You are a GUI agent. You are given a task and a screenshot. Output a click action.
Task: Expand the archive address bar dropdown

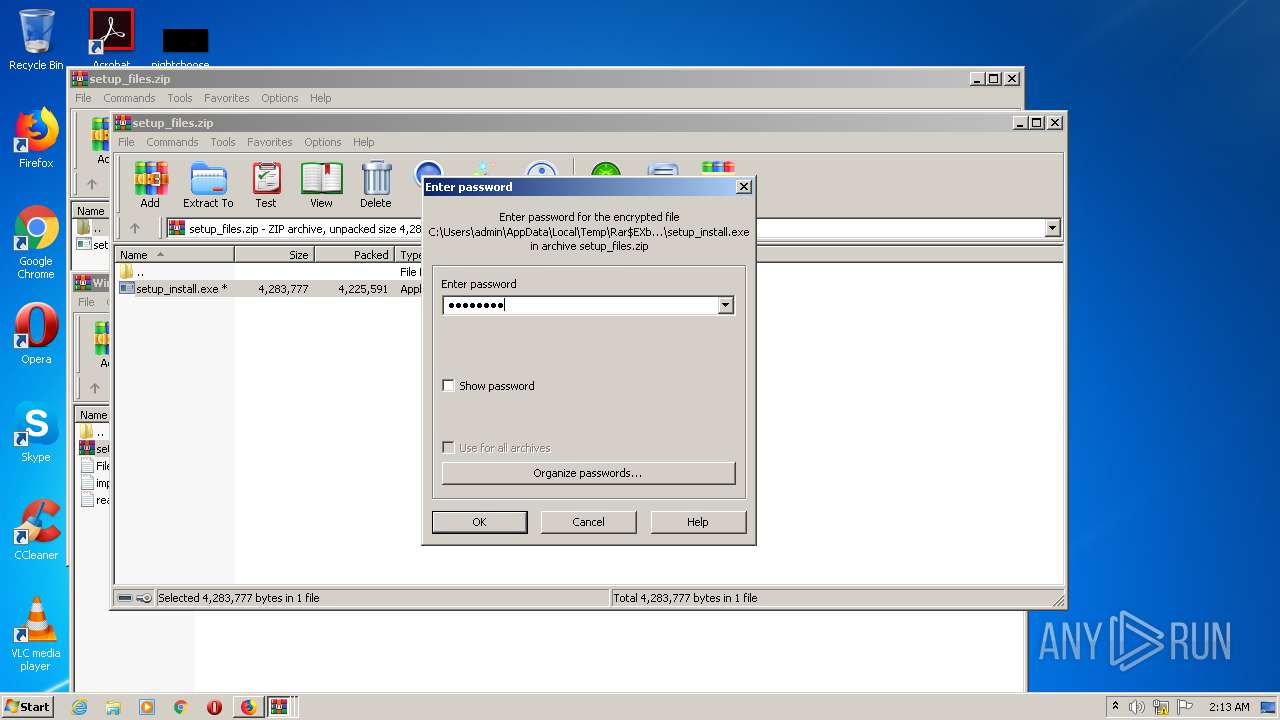point(1052,228)
